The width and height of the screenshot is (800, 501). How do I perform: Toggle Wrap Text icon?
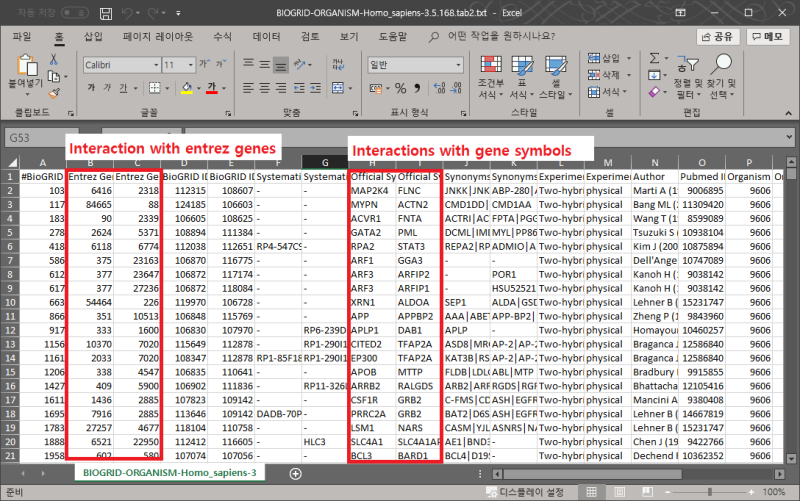tap(338, 64)
